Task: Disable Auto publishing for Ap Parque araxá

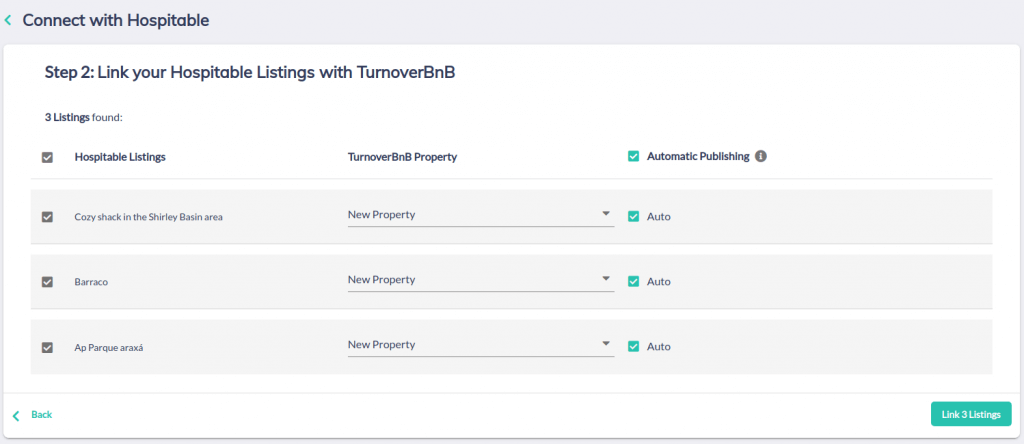Action: point(633,346)
